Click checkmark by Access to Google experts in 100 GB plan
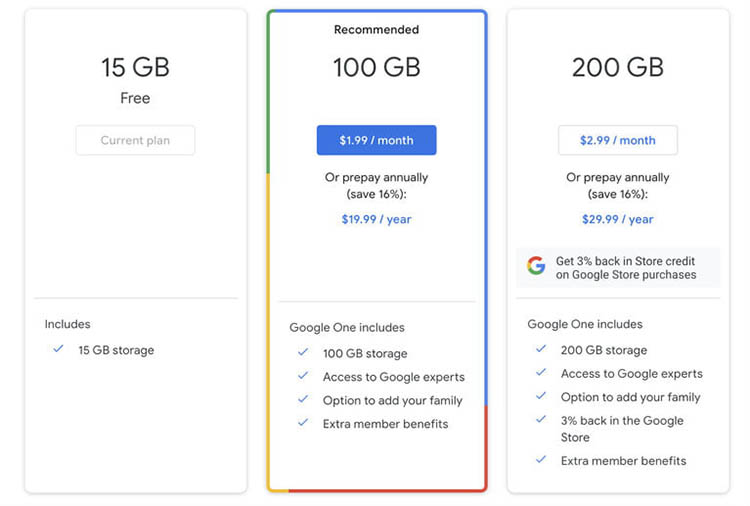The height and width of the screenshot is (506, 750). click(x=303, y=376)
